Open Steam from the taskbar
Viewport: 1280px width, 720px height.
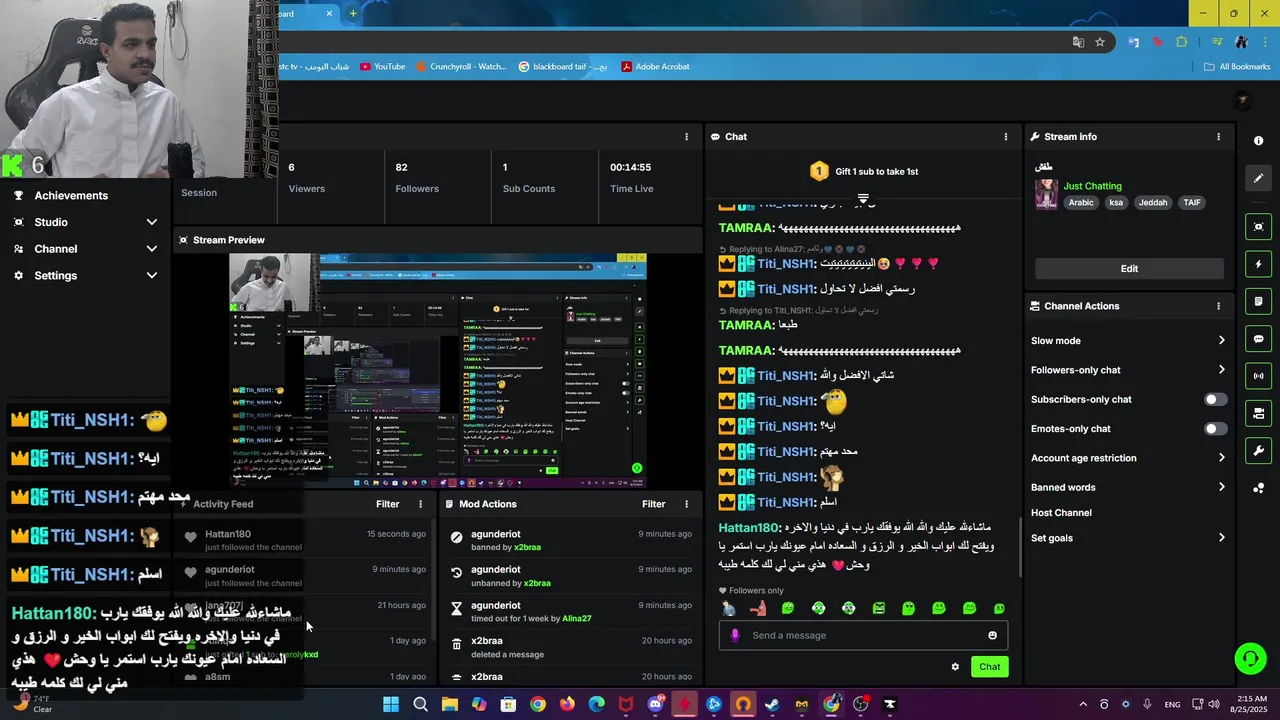coord(772,704)
